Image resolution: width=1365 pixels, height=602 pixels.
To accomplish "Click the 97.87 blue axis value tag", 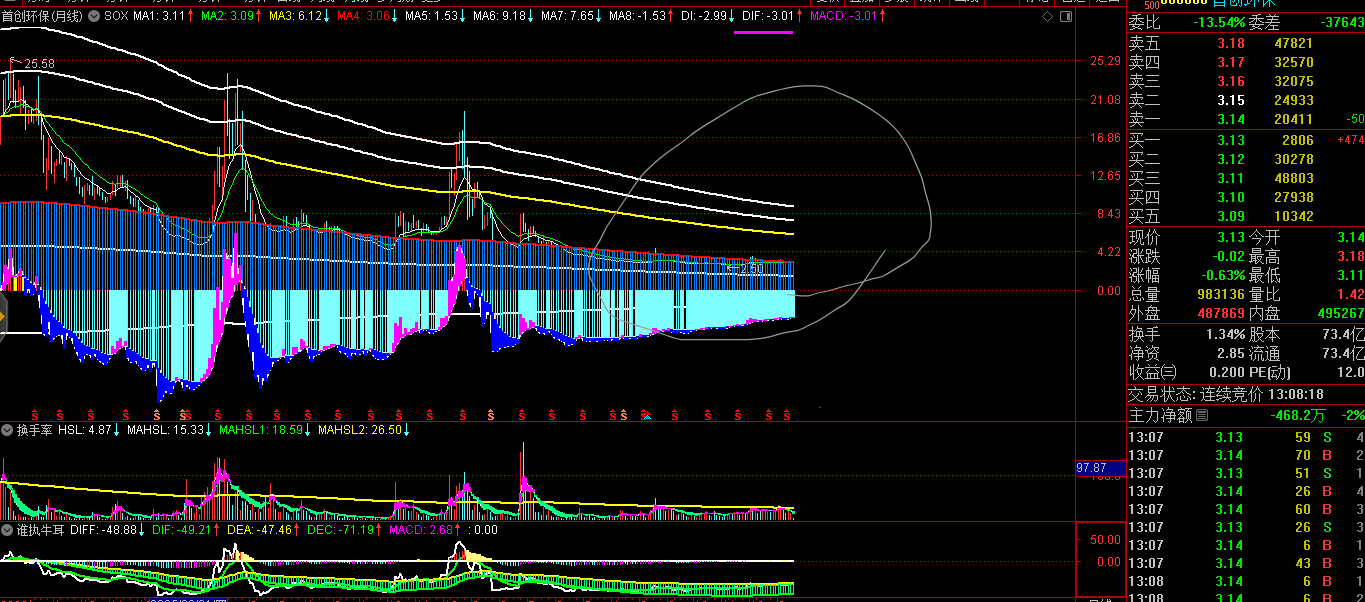I will 1091,468.
